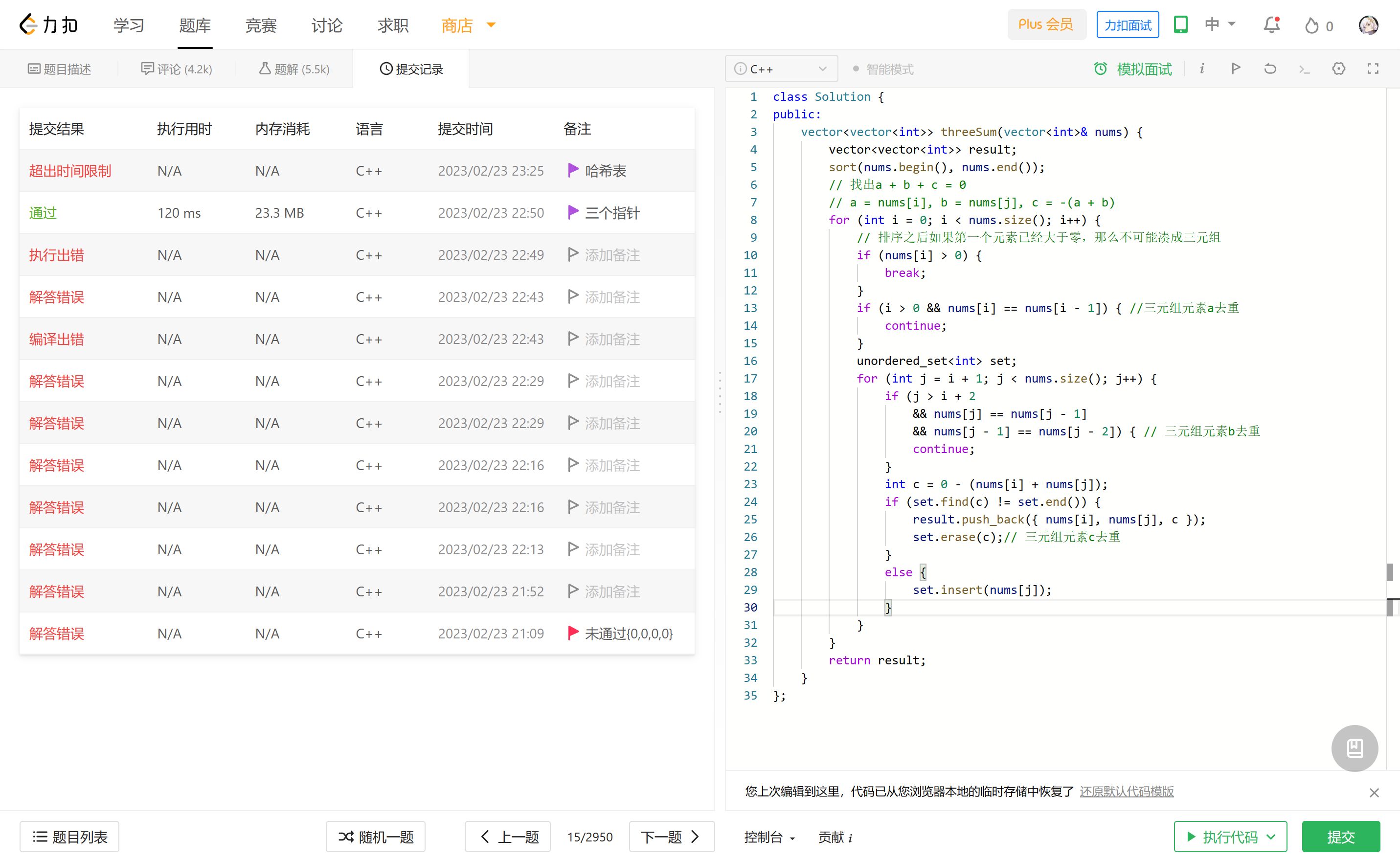Open the 求职 menu
1400x862 pixels.
(393, 25)
